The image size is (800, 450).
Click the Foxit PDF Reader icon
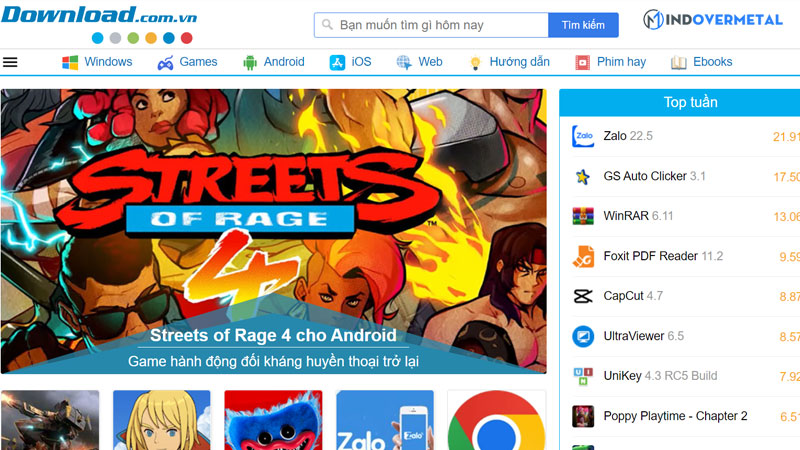click(583, 256)
